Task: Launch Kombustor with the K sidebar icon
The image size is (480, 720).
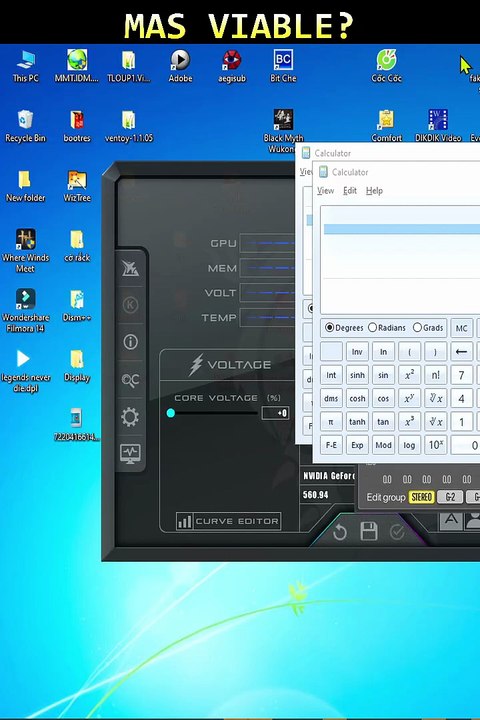Action: 130,304
